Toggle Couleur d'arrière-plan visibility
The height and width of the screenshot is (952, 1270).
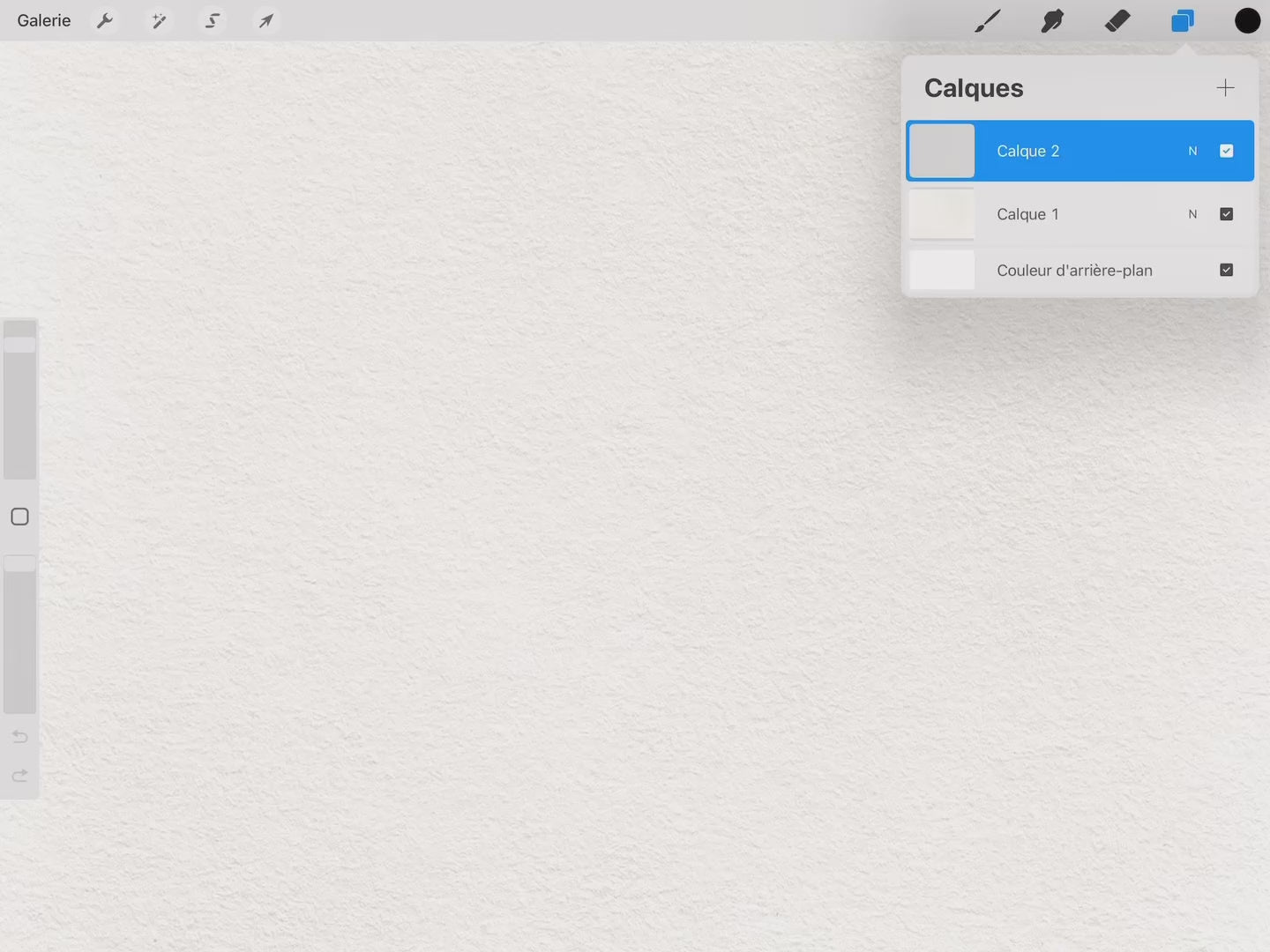(1226, 270)
